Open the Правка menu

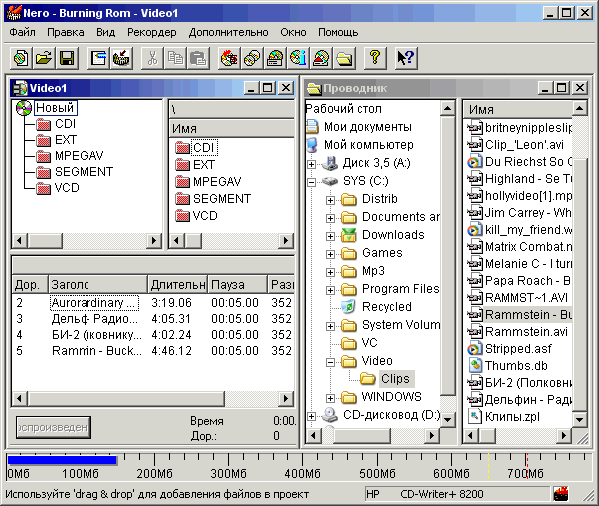click(x=66, y=32)
